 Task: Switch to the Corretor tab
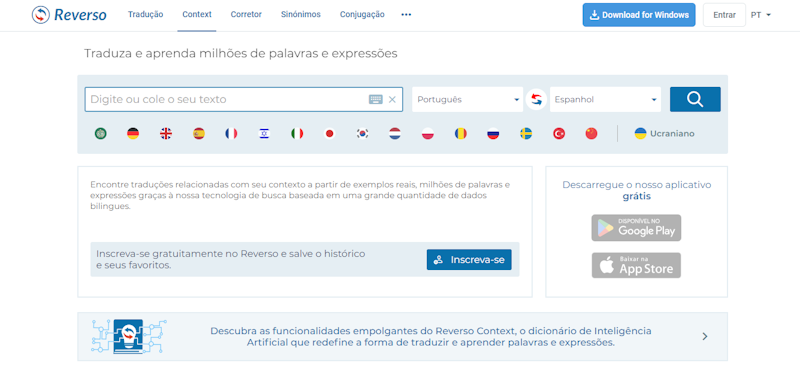tap(246, 14)
